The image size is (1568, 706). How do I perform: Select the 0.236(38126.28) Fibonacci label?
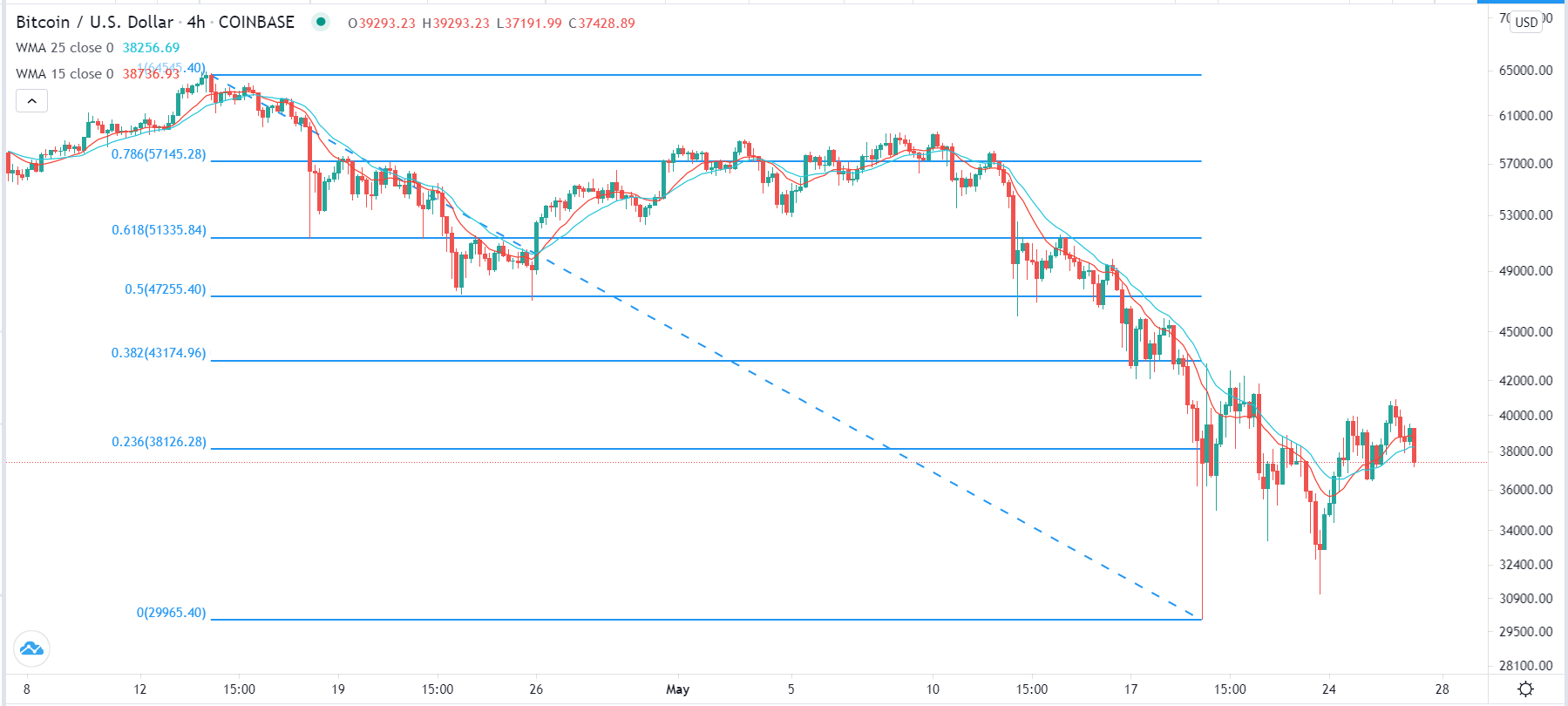159,443
